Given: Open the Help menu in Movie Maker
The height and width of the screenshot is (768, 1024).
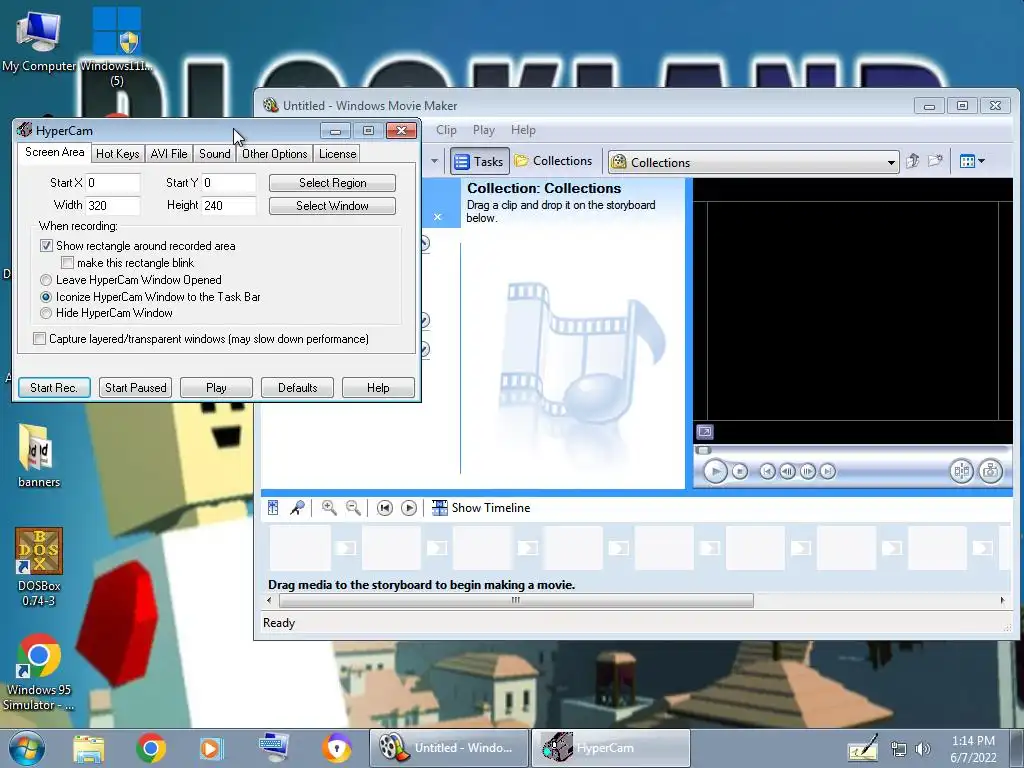Looking at the screenshot, I should [523, 130].
